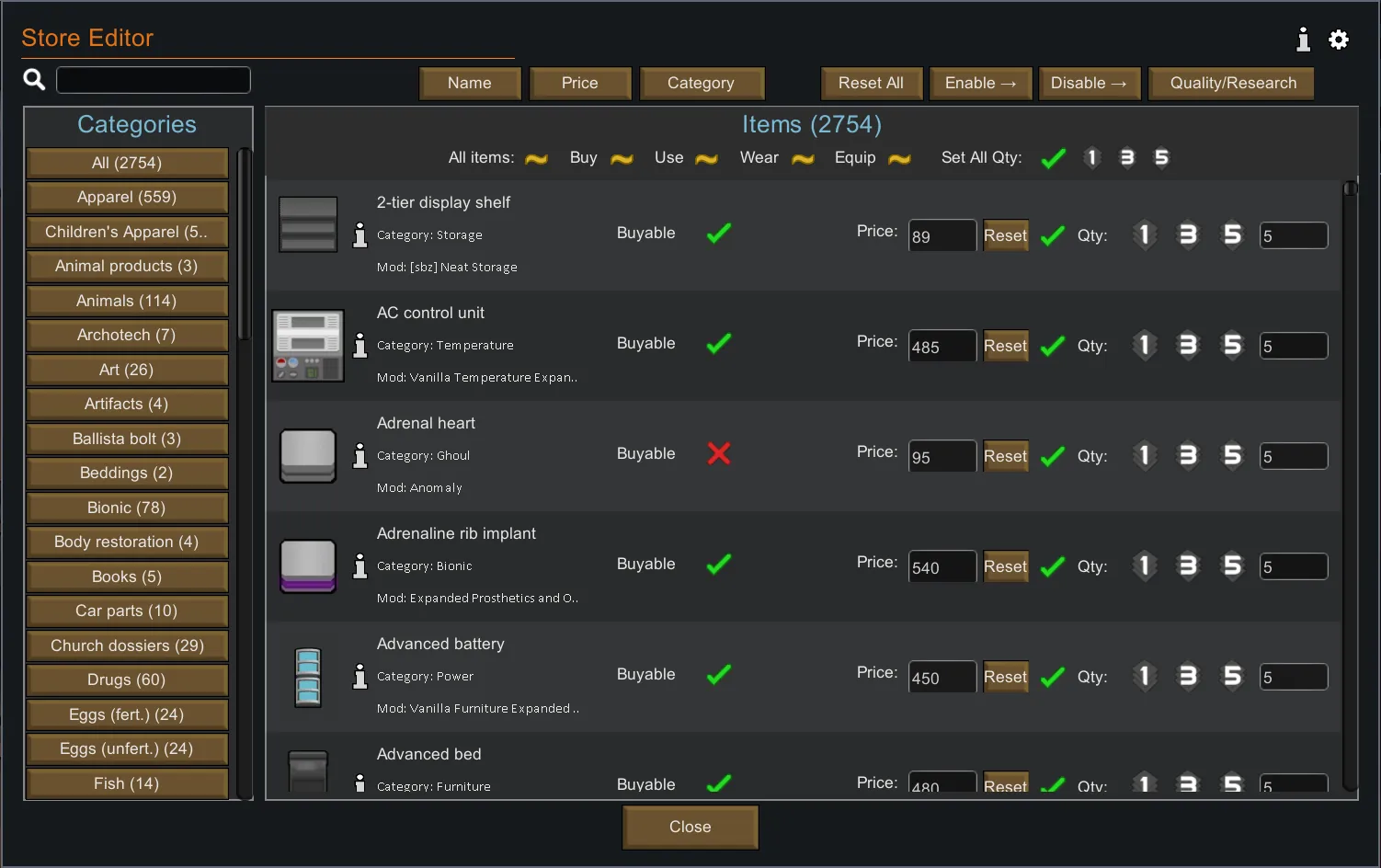Open the Disable arrow menu

coord(1089,83)
